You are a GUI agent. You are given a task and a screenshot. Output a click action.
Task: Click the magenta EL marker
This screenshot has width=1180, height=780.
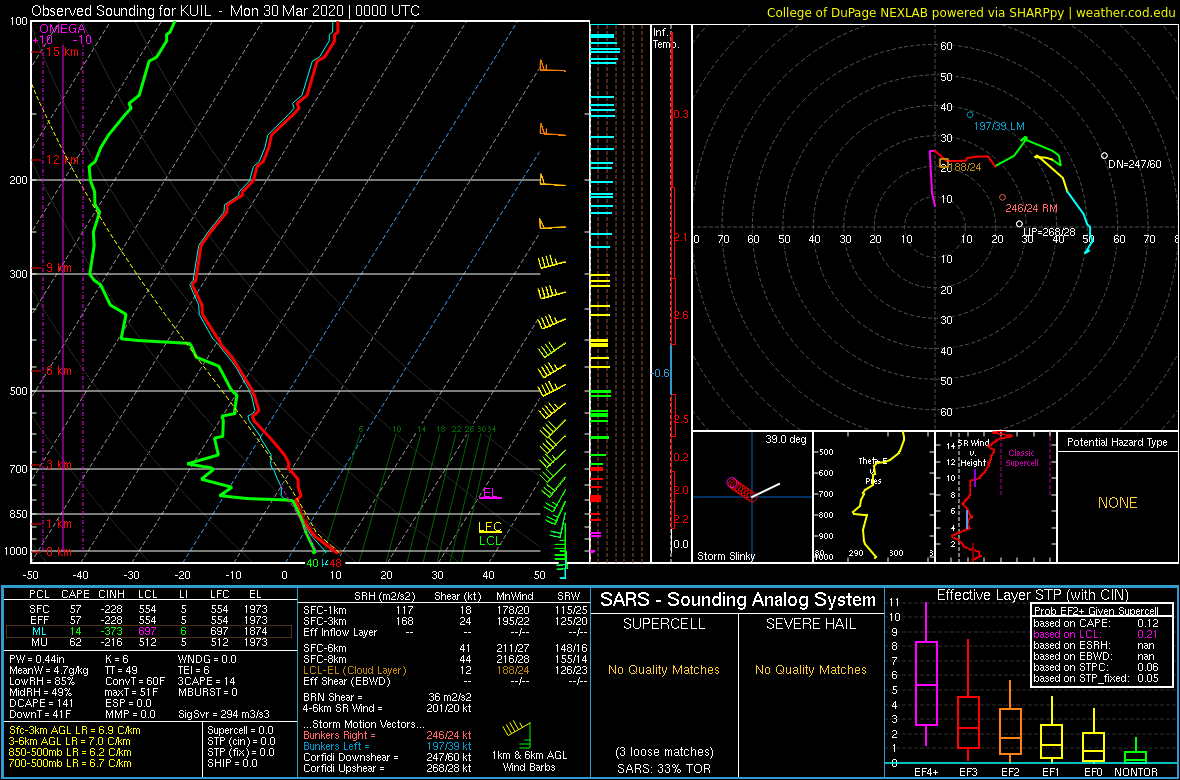[491, 494]
